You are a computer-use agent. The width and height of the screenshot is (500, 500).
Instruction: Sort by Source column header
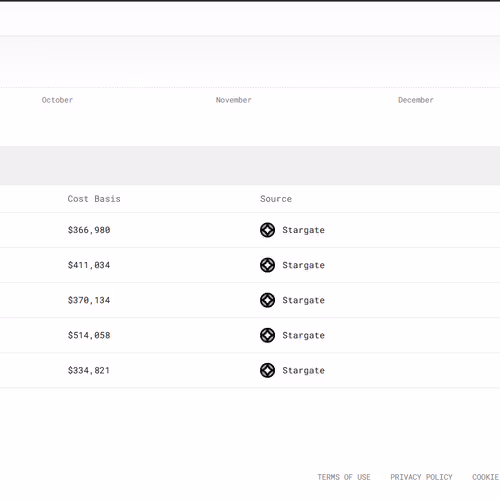276,199
